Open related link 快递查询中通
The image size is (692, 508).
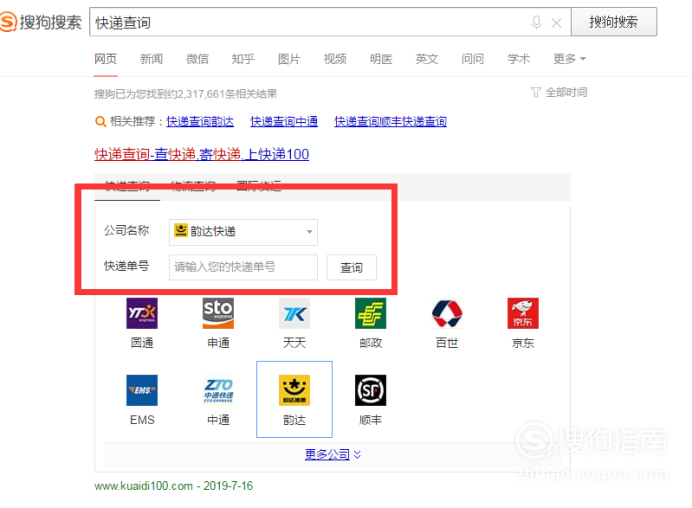tap(284, 121)
